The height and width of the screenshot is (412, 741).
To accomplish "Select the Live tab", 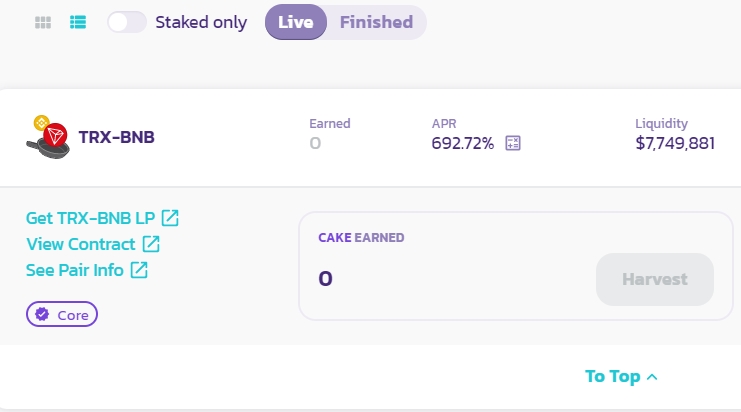I will [296, 22].
